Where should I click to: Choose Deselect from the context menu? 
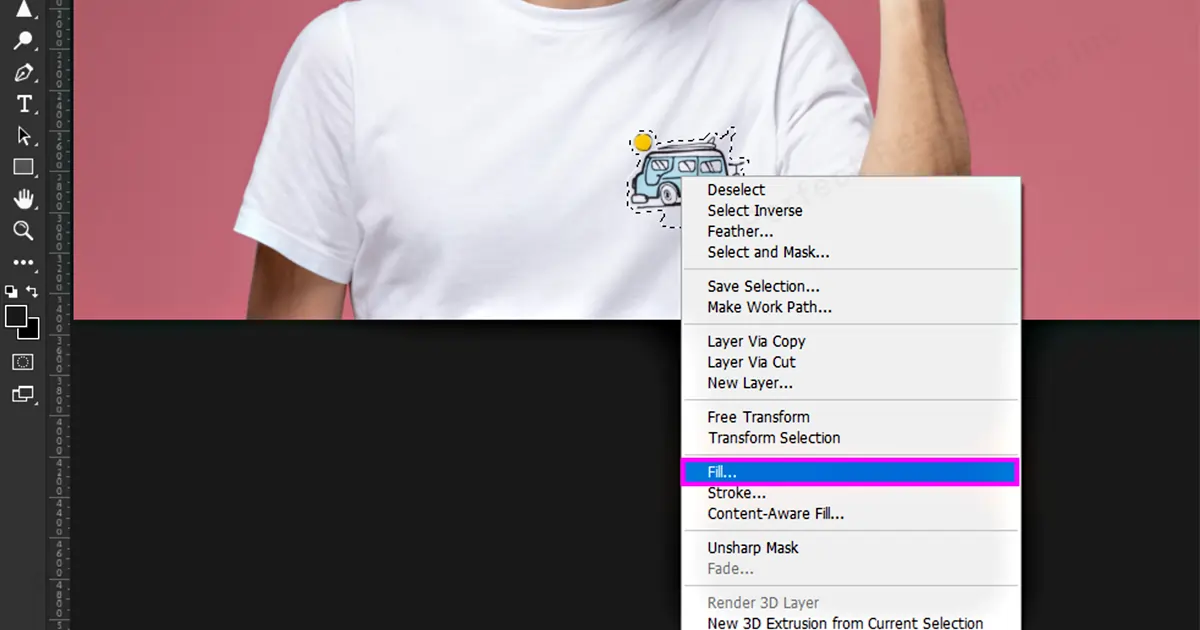(x=736, y=190)
